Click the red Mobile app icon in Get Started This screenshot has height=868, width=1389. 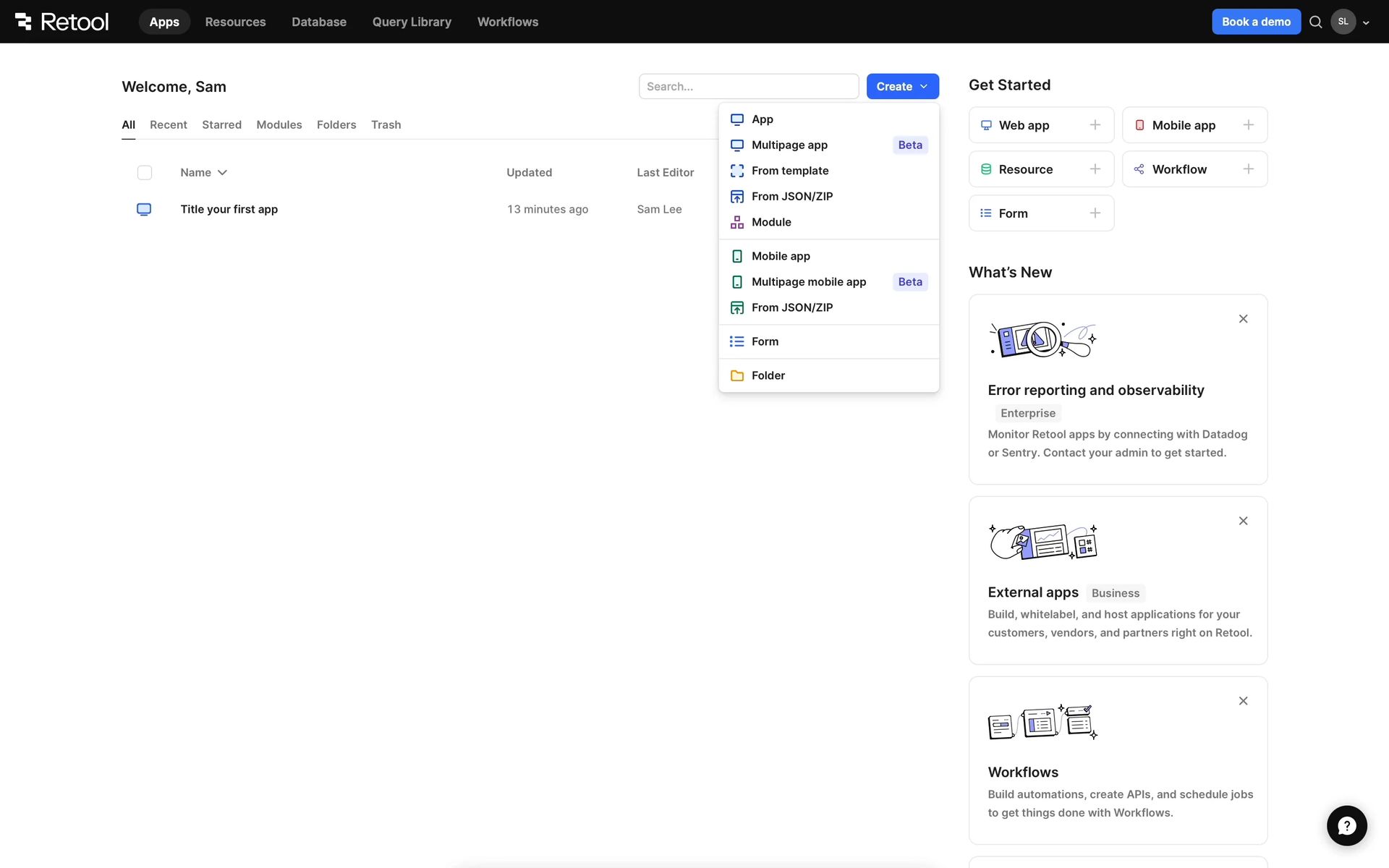[x=1139, y=125]
